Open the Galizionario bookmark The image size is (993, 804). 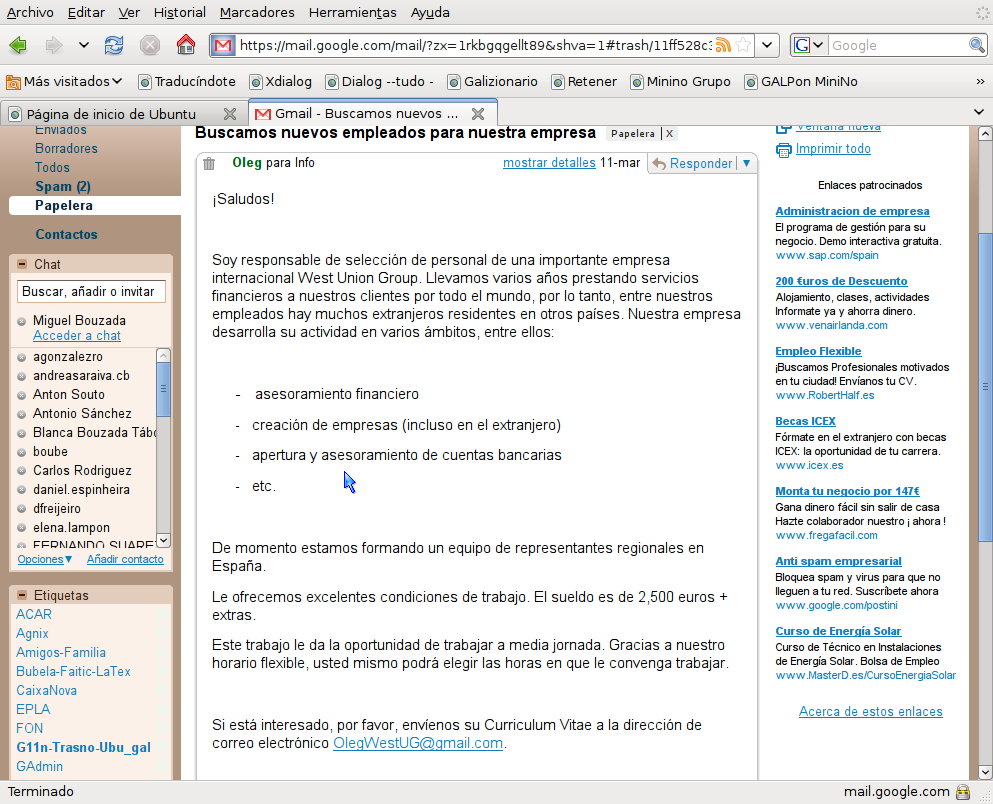(x=493, y=82)
